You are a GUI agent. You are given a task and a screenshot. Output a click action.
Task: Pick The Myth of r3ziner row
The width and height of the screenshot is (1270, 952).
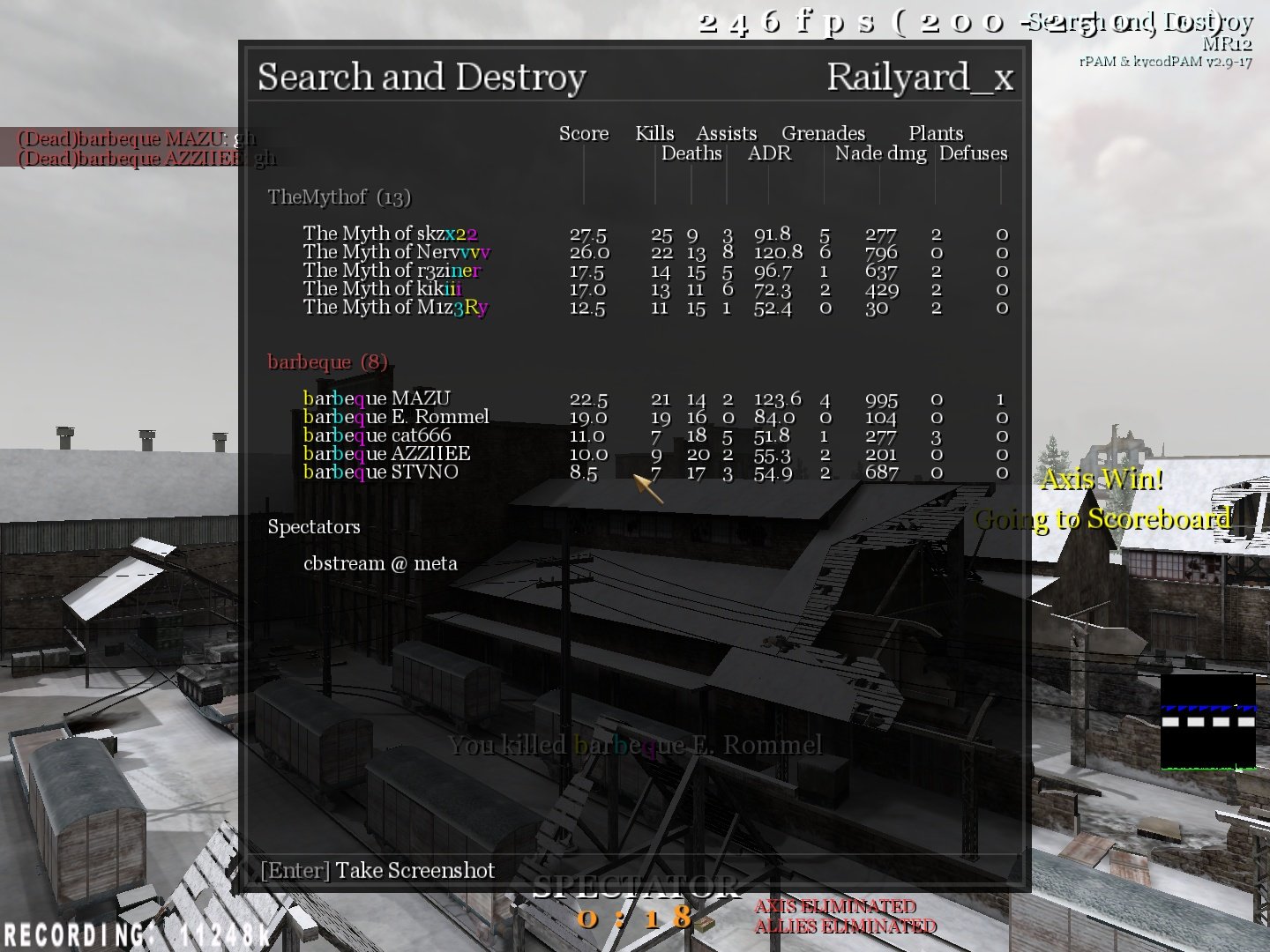[392, 271]
